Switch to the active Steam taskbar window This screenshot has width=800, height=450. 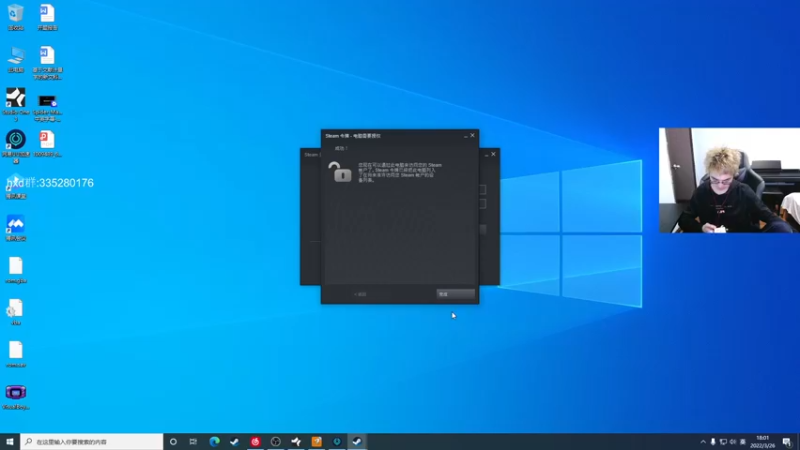[x=357, y=442]
